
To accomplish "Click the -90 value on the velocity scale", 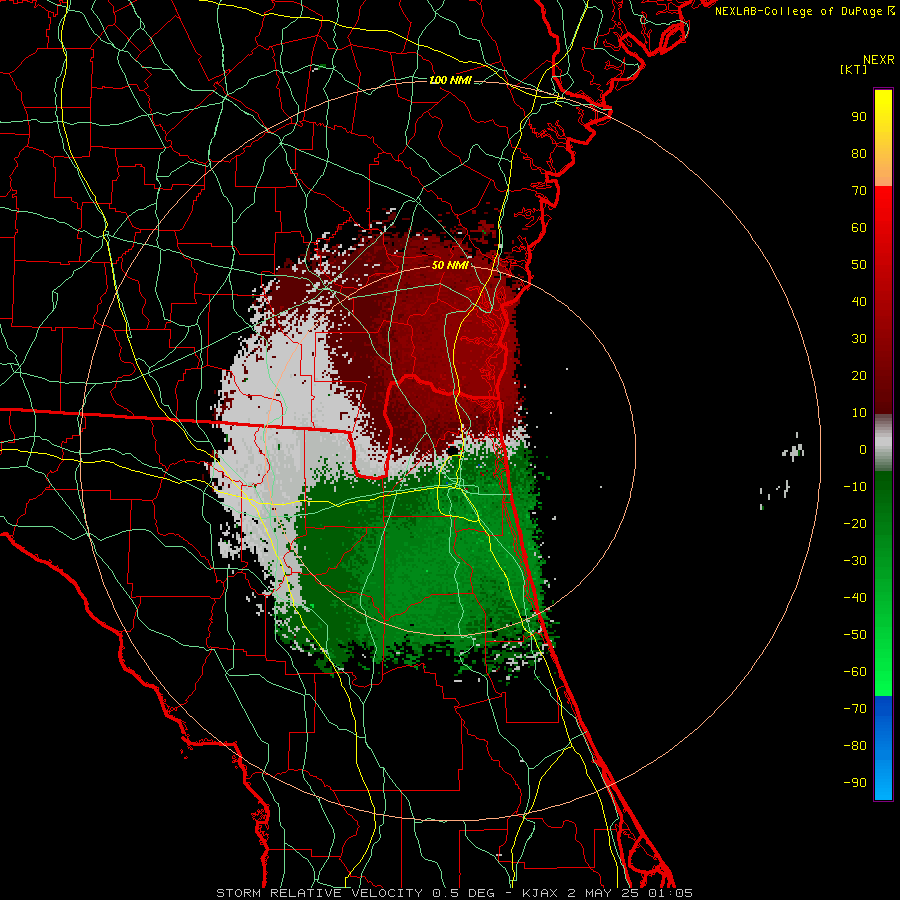I will tap(855, 782).
